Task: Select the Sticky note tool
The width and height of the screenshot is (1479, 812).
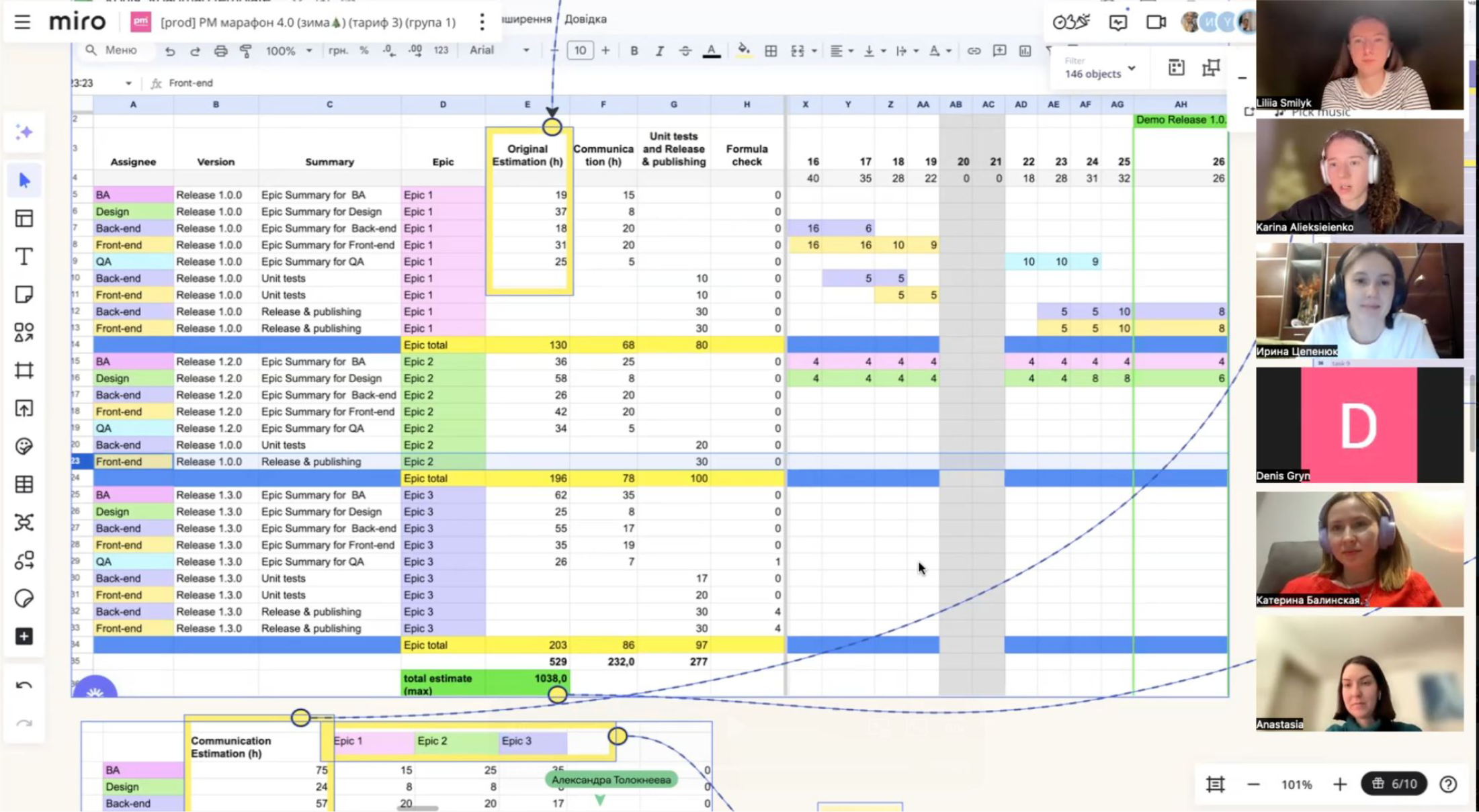Action: (24, 294)
